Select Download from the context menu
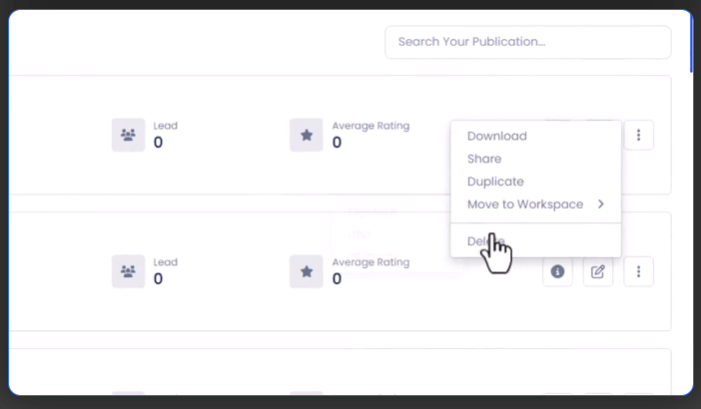 click(497, 136)
